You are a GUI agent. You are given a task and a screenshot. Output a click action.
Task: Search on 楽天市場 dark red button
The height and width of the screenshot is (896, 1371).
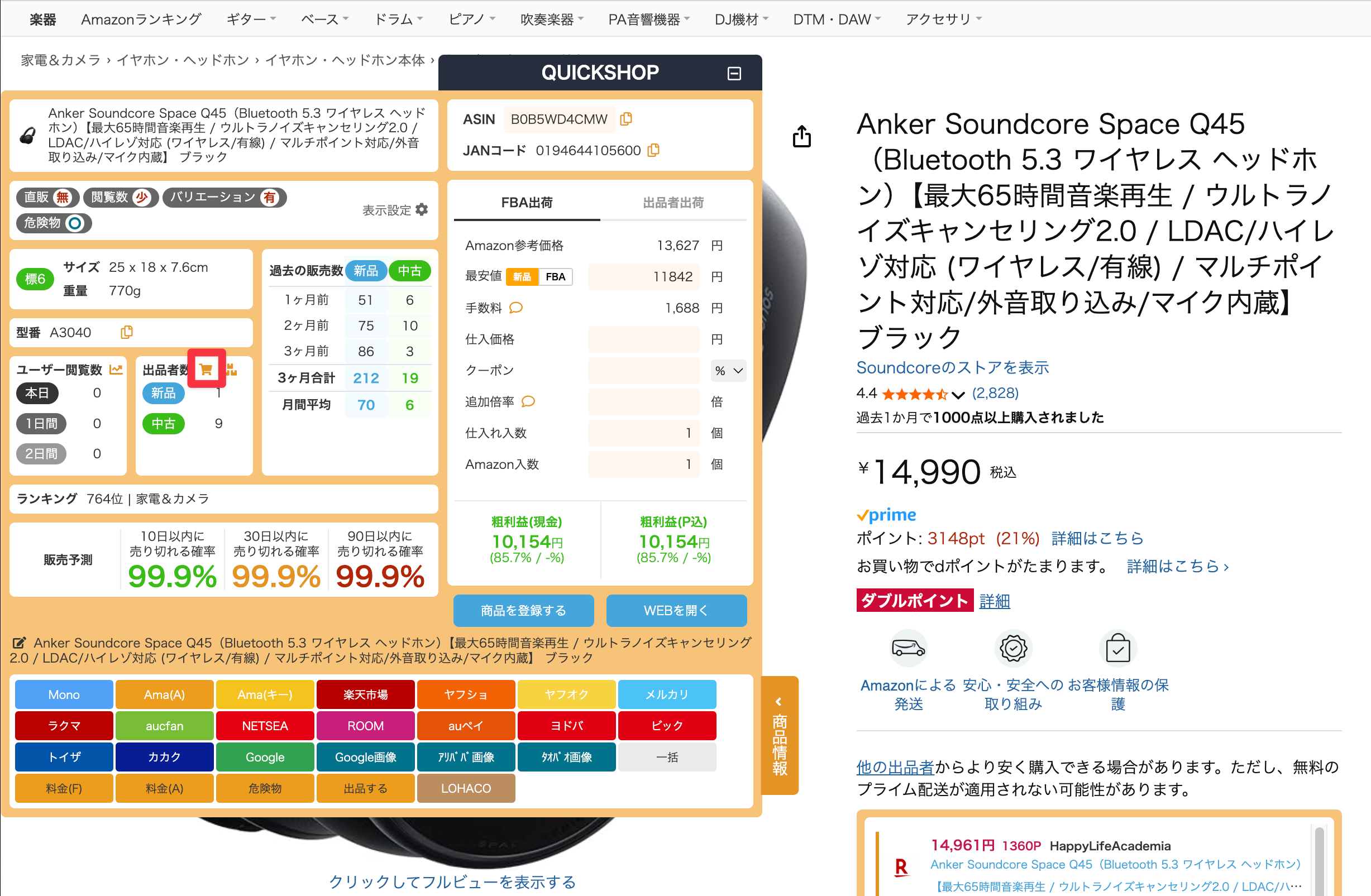pyautogui.click(x=366, y=694)
